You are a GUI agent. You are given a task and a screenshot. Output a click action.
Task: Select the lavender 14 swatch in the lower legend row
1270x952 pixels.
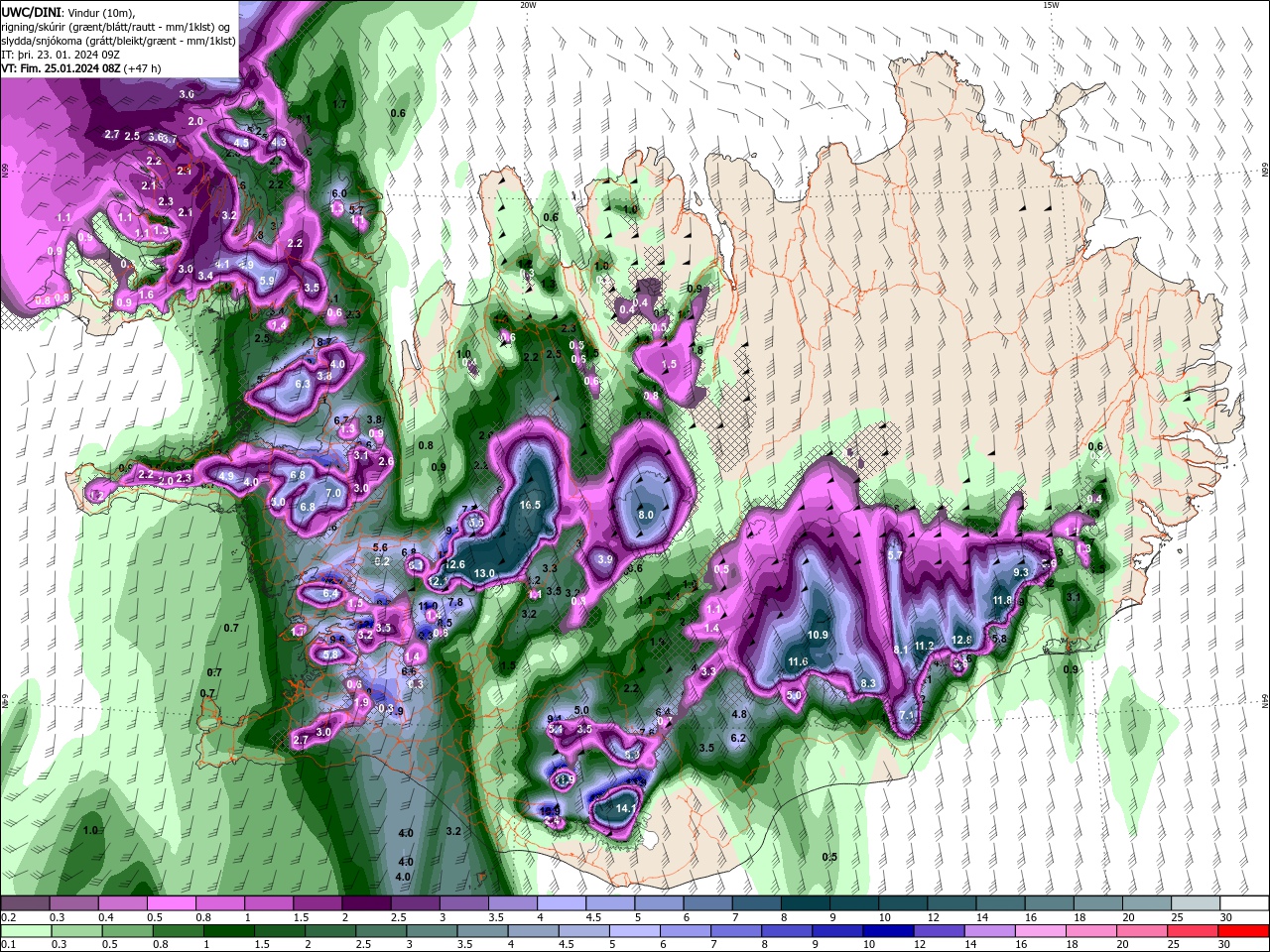point(990,931)
